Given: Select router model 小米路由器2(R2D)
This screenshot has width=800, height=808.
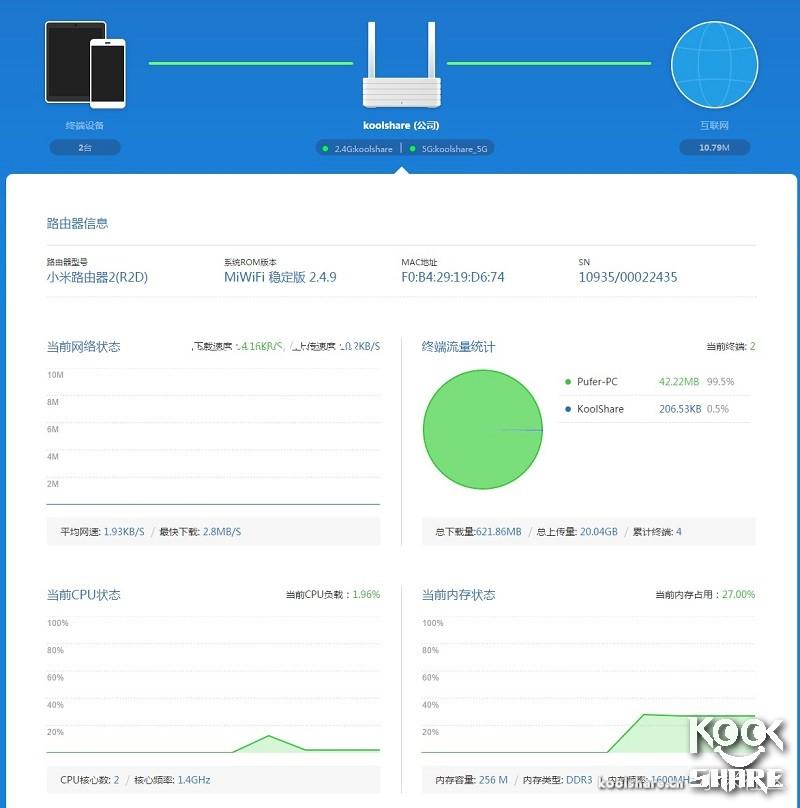Looking at the screenshot, I should coord(97,277).
